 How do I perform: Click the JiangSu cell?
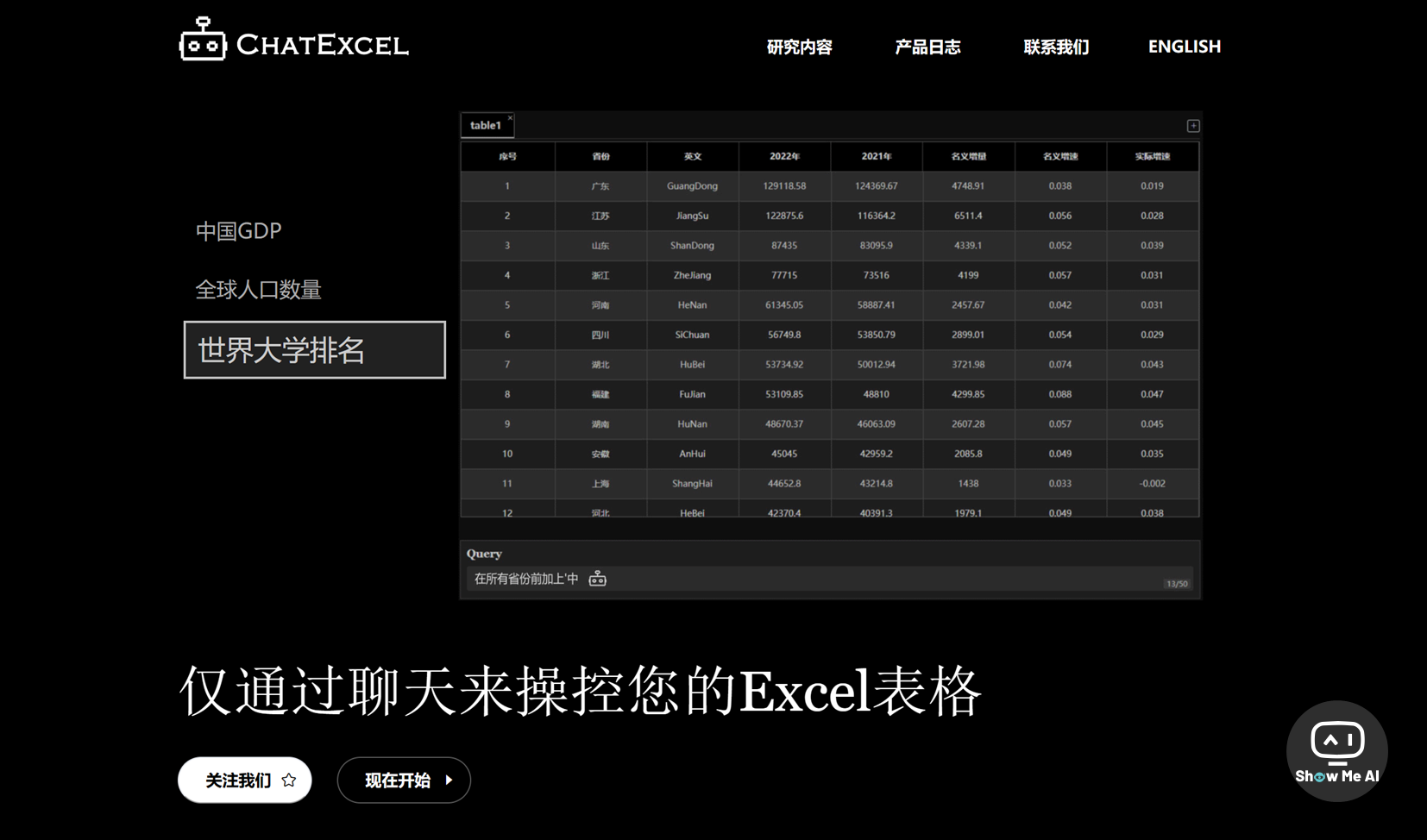693,216
